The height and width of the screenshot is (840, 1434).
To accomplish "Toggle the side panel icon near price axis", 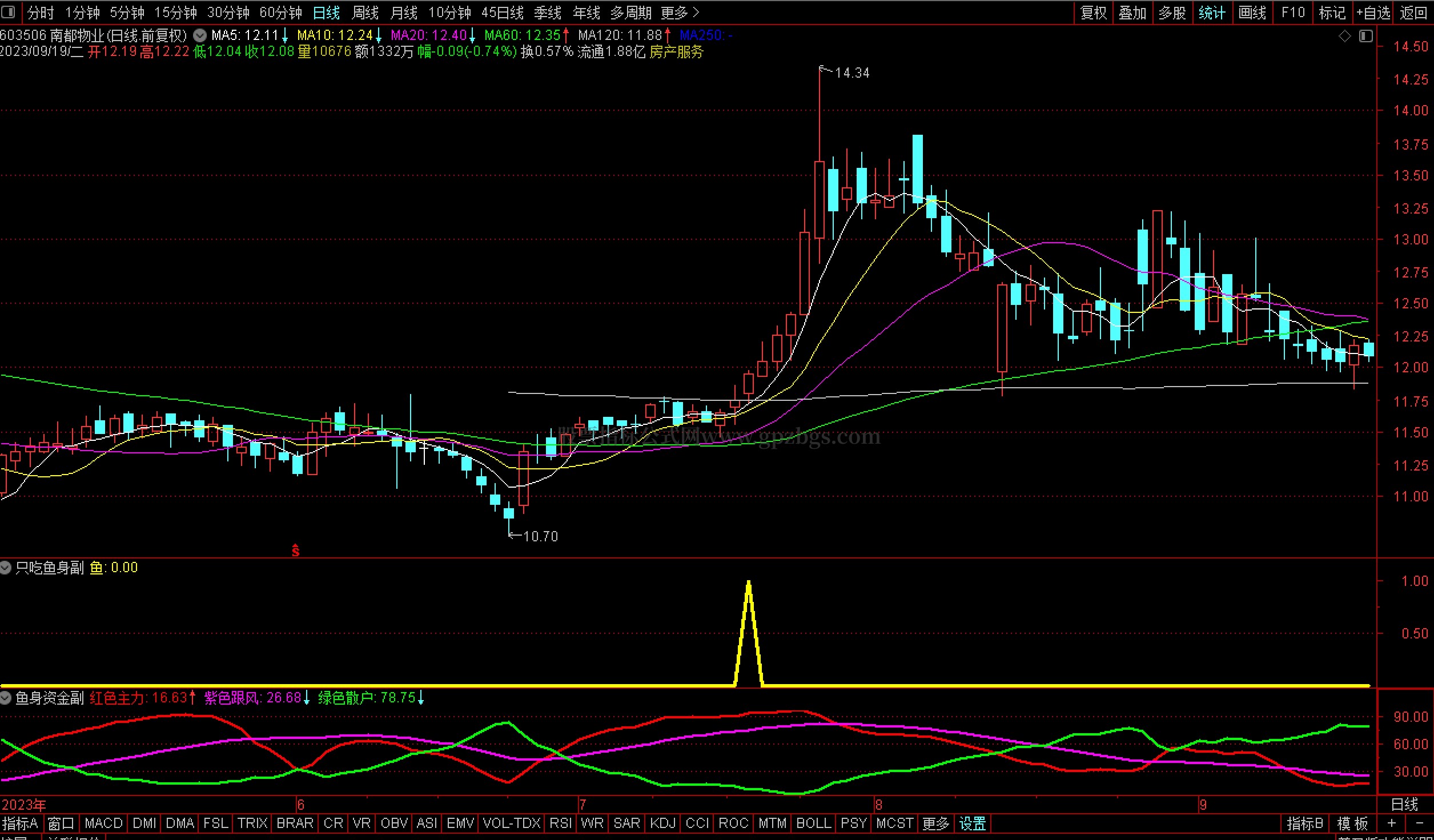I will [x=1365, y=36].
